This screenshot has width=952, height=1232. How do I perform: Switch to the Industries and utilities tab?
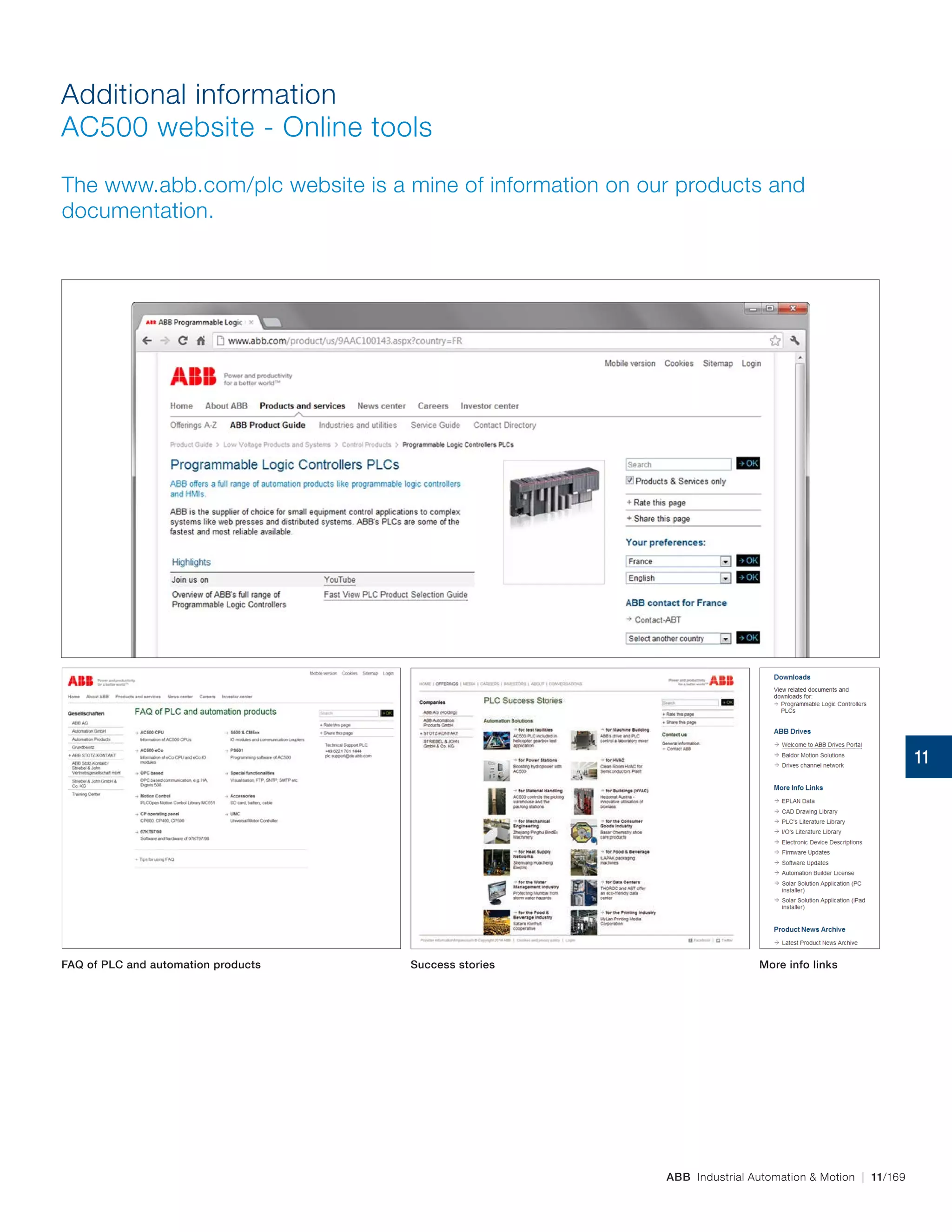click(x=357, y=425)
